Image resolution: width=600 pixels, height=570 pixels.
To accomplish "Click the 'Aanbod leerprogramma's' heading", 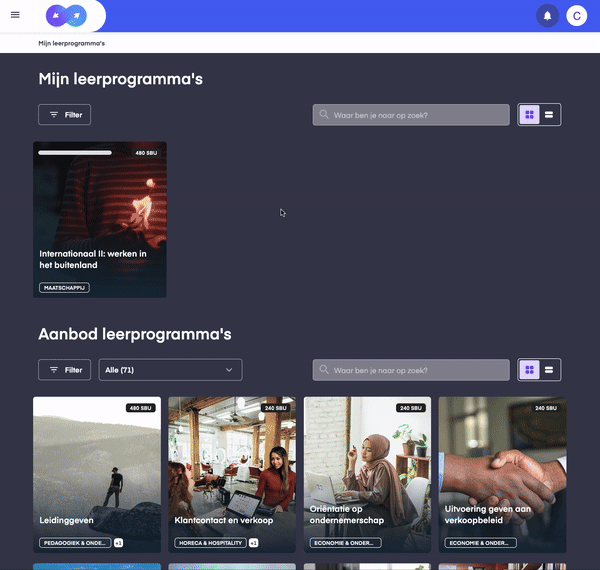I will click(x=135, y=334).
